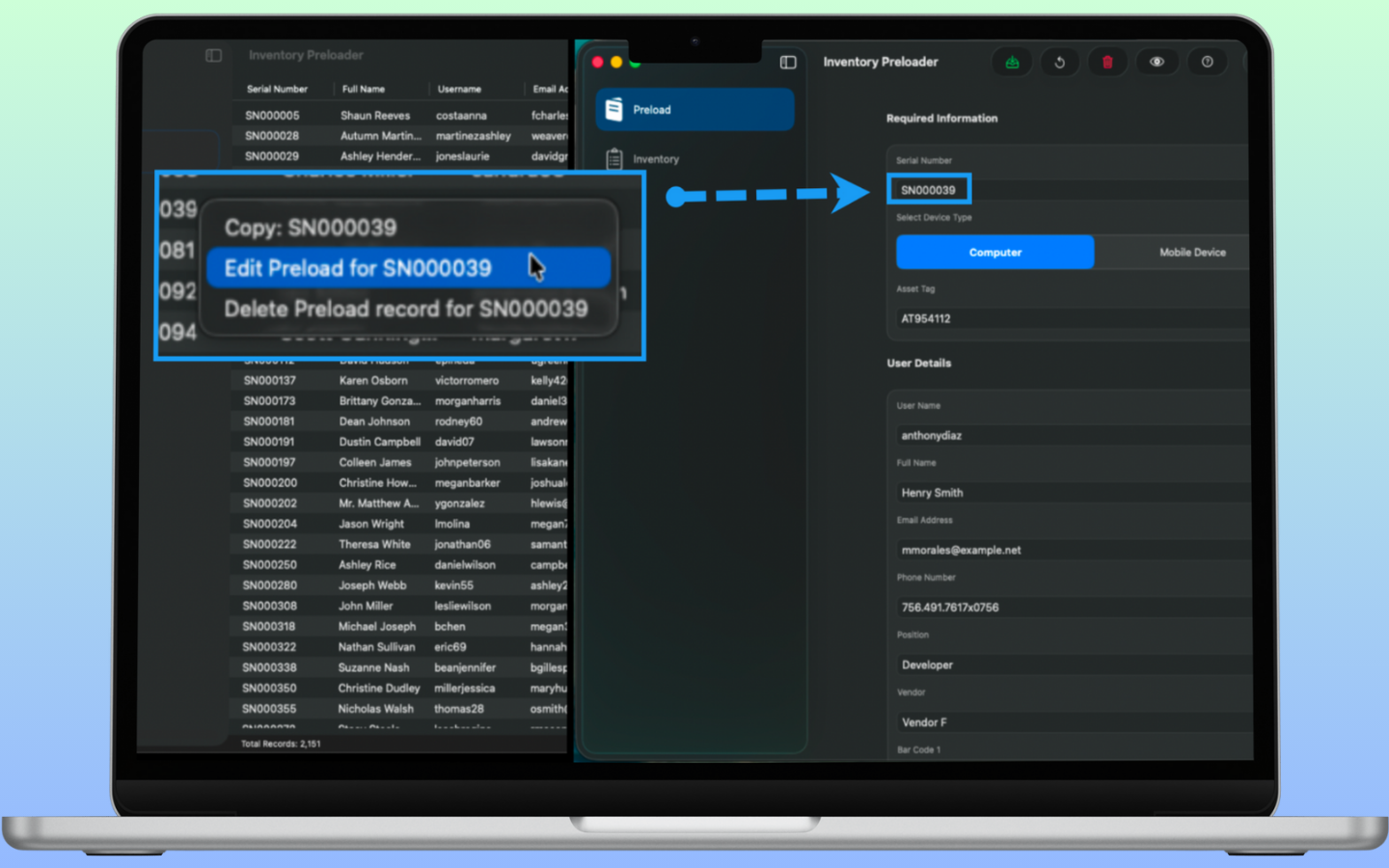Click the green save-to-tray toolbar icon
The image size is (1389, 868).
pyautogui.click(x=1012, y=63)
